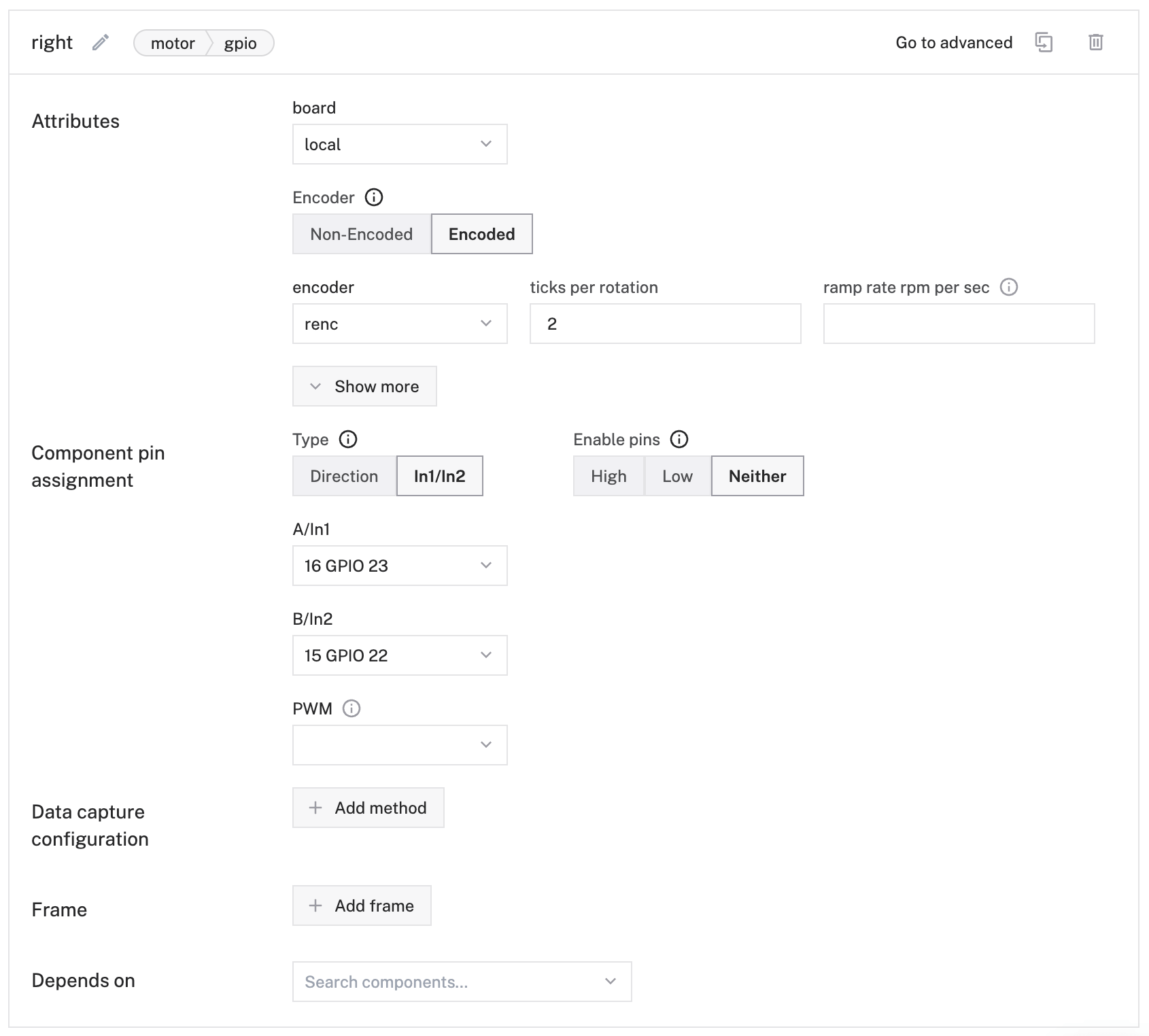Viewport: 1149px width, 1036px height.
Task: Click the Add frame button
Action: (x=362, y=905)
